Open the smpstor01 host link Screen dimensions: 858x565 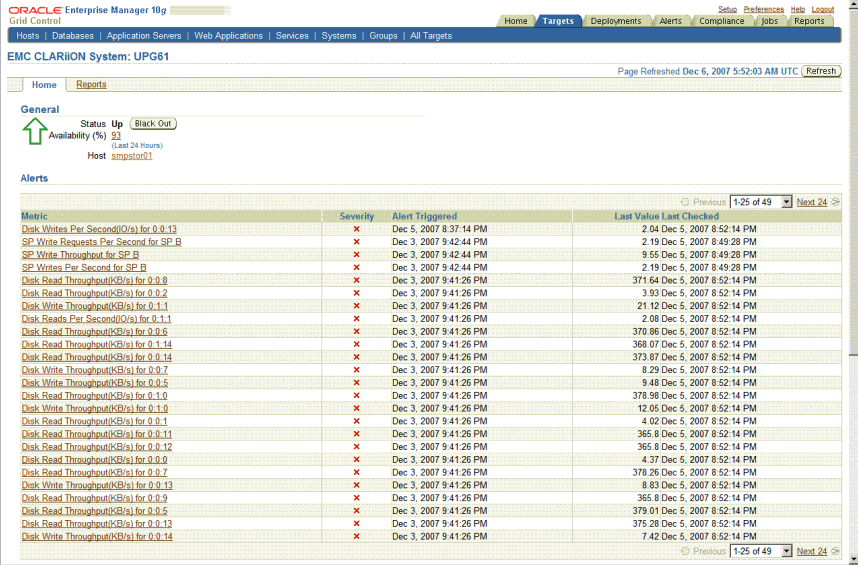tap(132, 155)
